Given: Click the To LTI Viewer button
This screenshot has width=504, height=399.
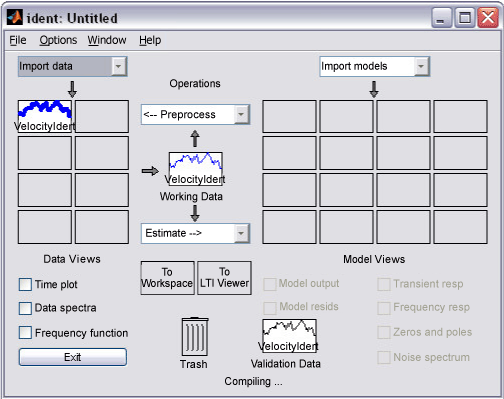Looking at the screenshot, I should point(224,278).
